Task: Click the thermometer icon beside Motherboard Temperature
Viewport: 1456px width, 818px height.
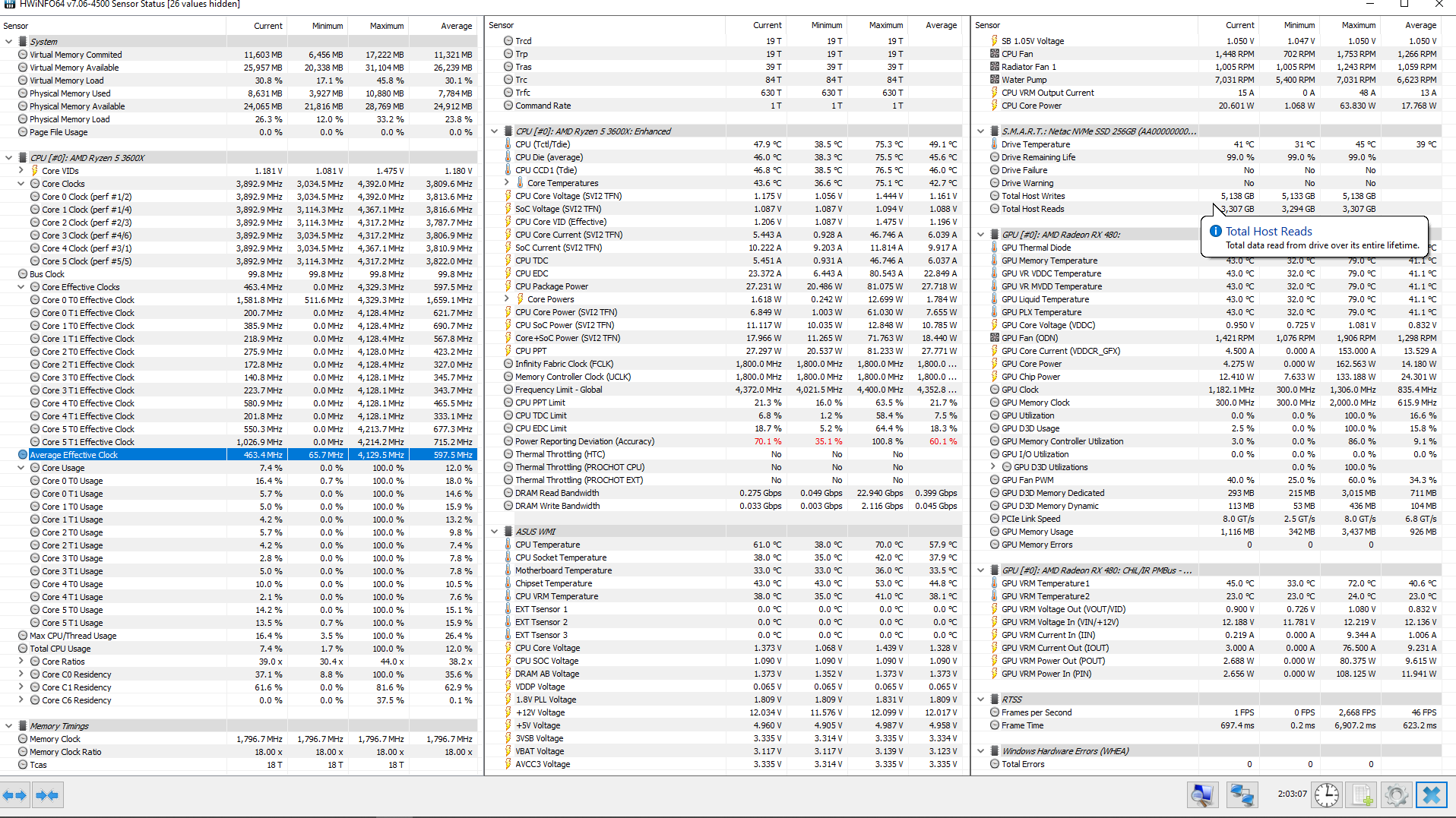Action: pos(508,570)
